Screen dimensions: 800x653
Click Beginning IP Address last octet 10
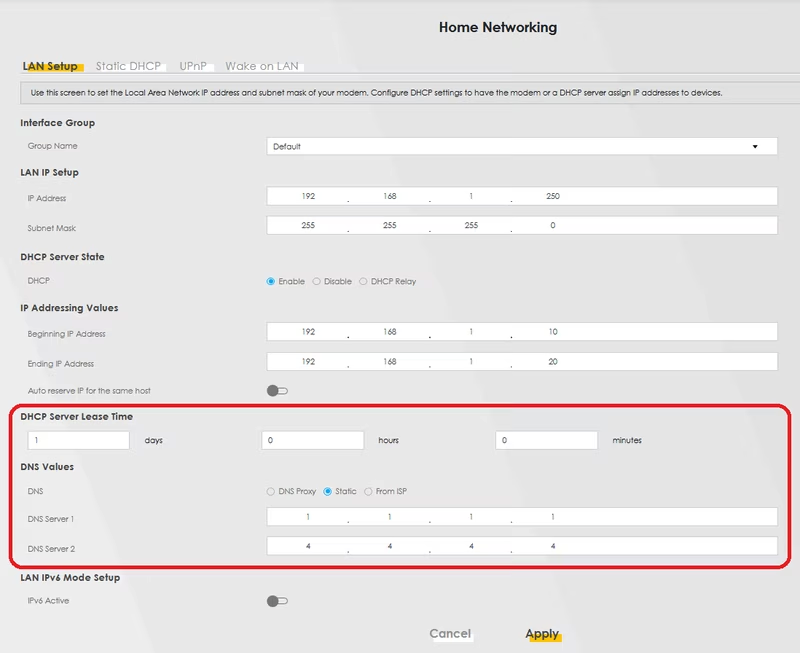pyautogui.click(x=553, y=332)
